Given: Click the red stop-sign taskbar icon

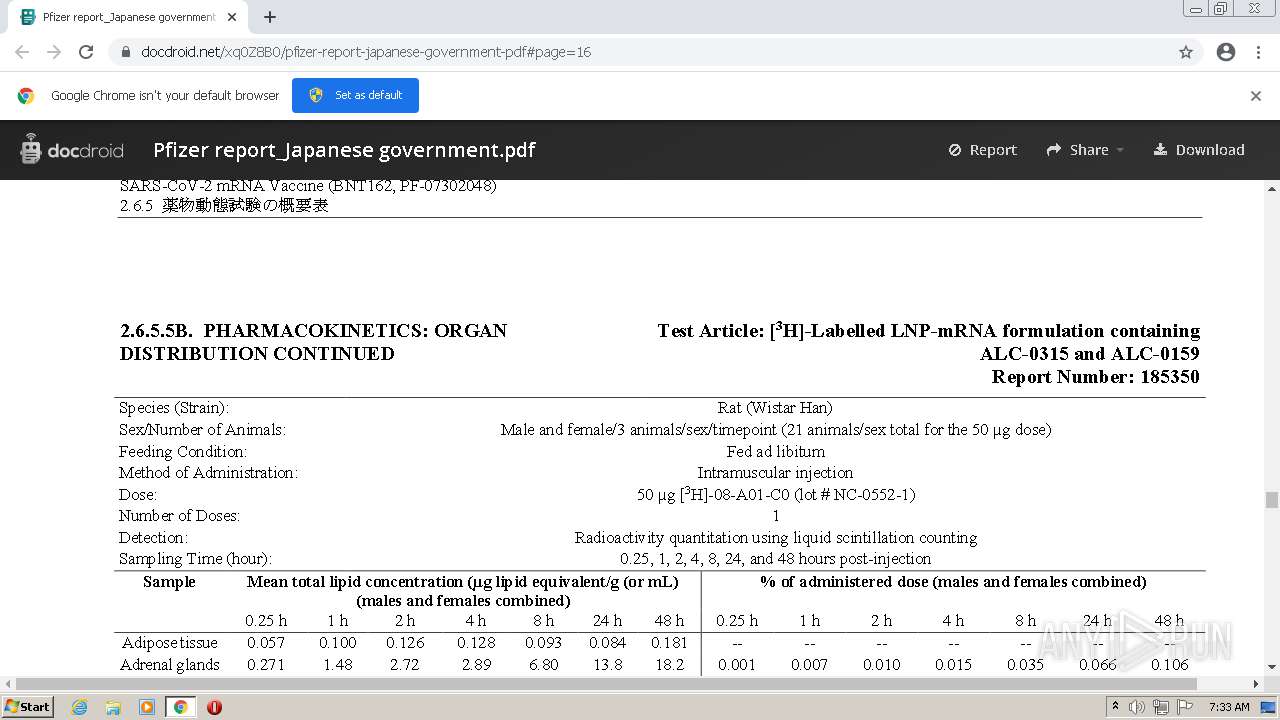Looking at the screenshot, I should pos(214,707).
